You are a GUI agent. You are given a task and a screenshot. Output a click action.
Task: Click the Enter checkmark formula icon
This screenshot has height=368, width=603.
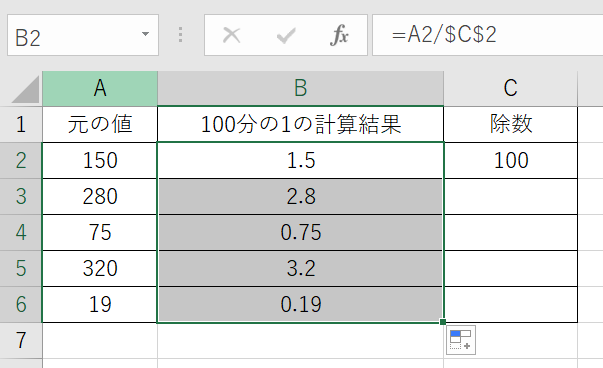(x=286, y=36)
